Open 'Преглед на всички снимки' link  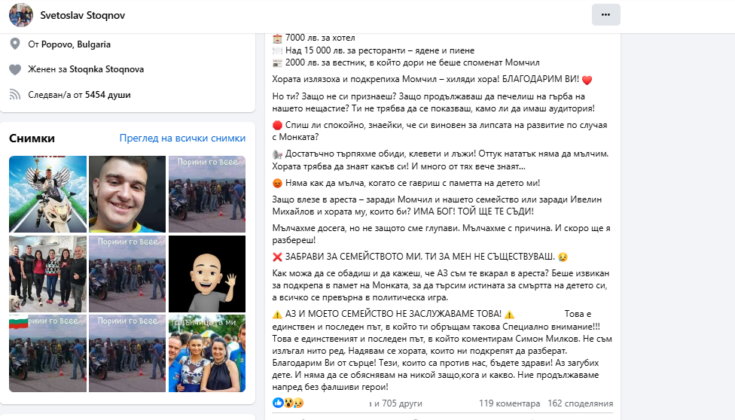pos(182,138)
